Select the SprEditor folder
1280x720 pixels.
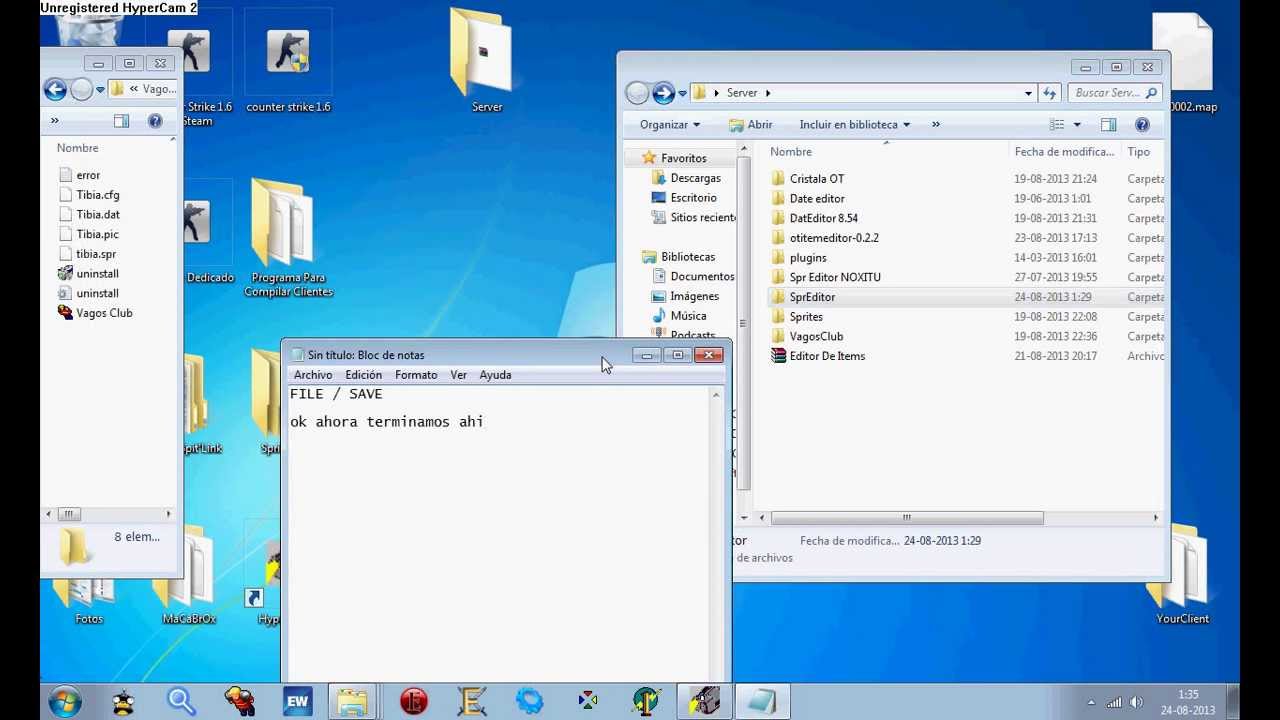click(x=812, y=297)
